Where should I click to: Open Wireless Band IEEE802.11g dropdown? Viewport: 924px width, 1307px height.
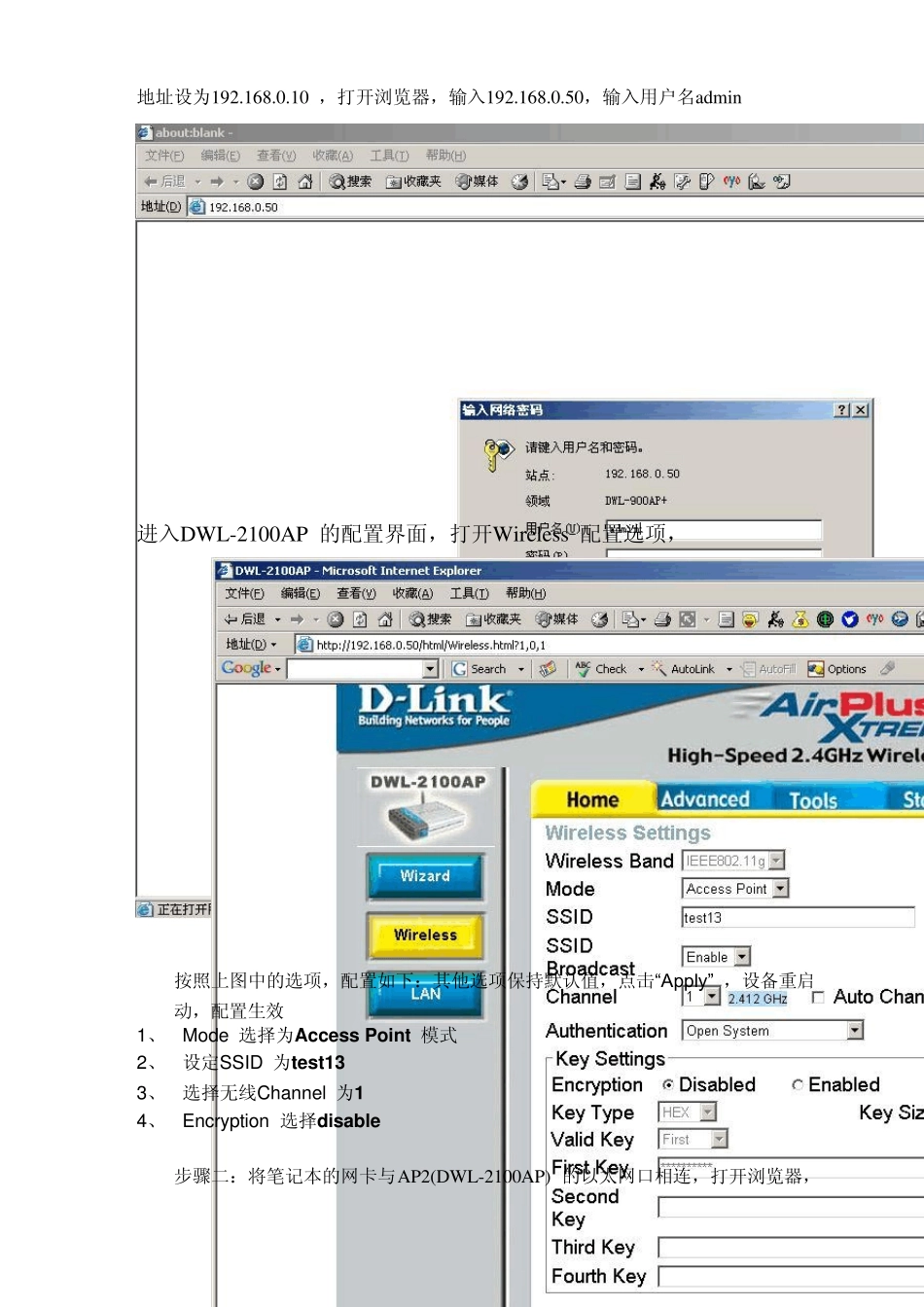pyautogui.click(x=776, y=861)
